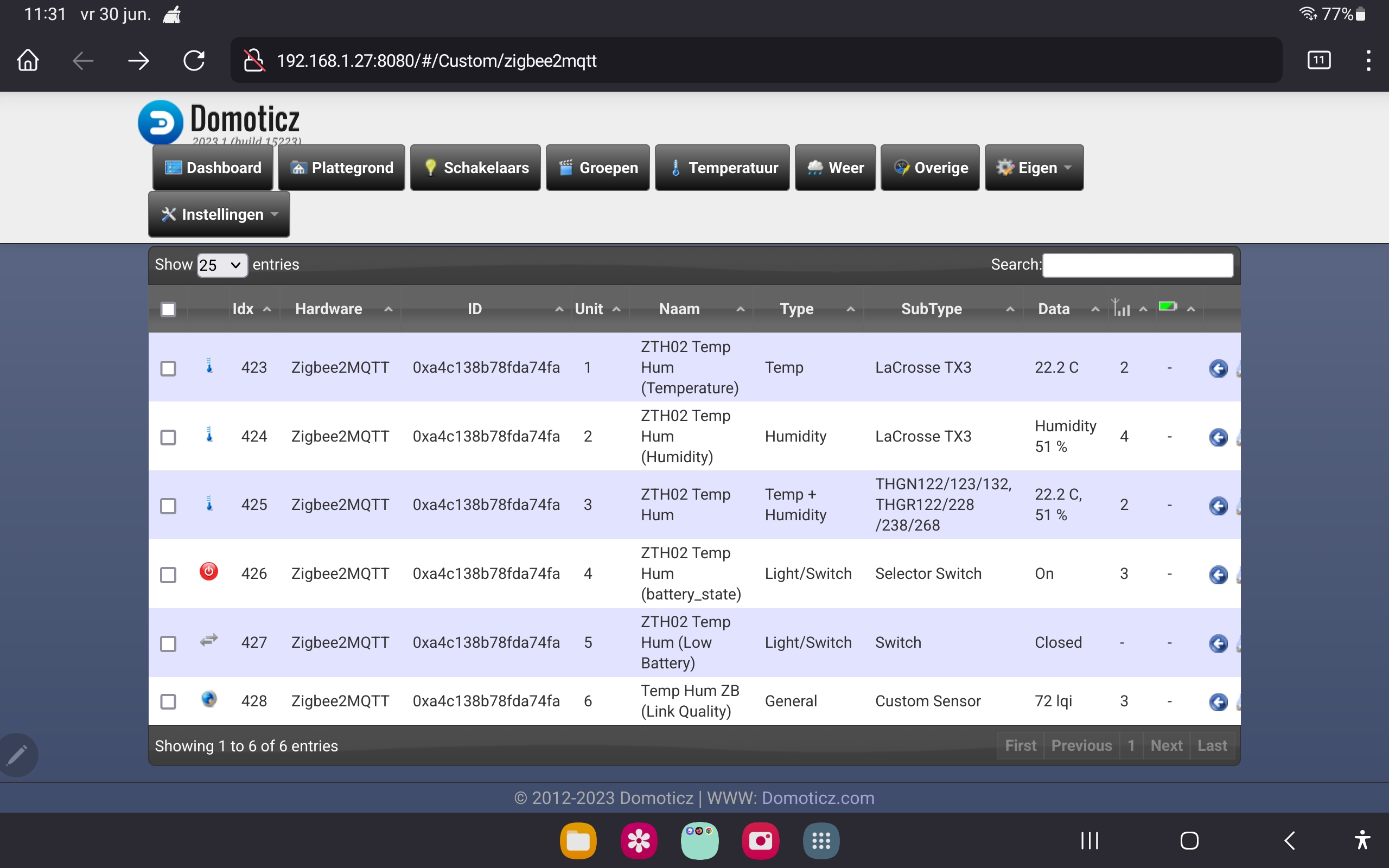Click the red power icon of device 426
Screen dimensions: 1389x868
209,572
